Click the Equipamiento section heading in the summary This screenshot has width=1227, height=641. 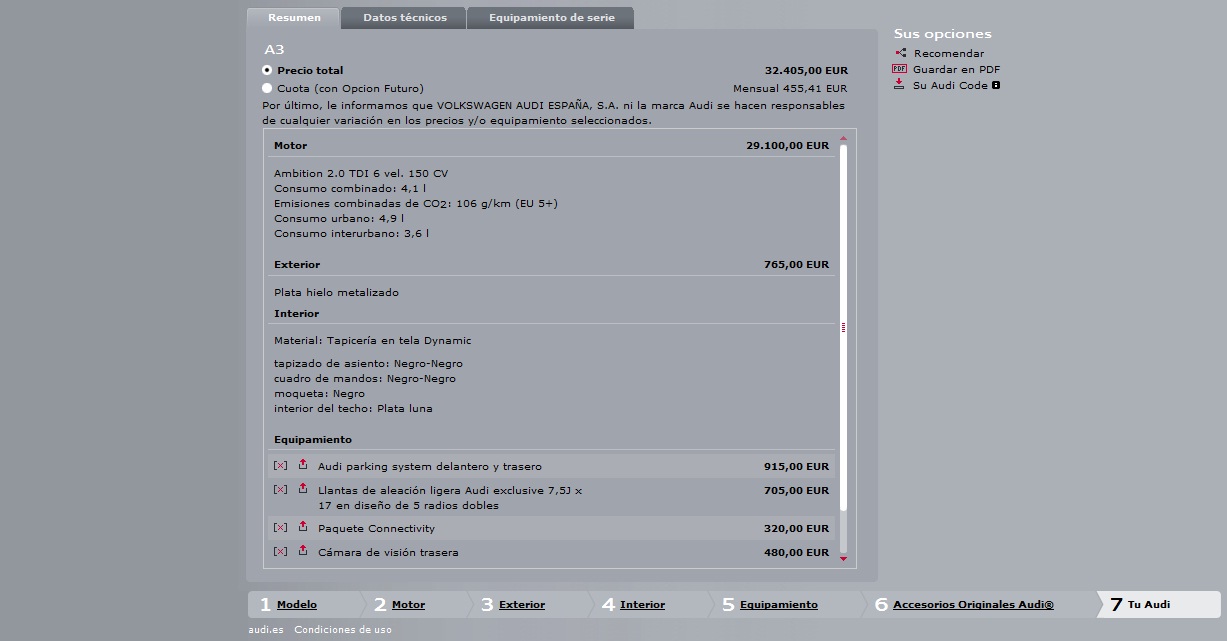(313, 439)
